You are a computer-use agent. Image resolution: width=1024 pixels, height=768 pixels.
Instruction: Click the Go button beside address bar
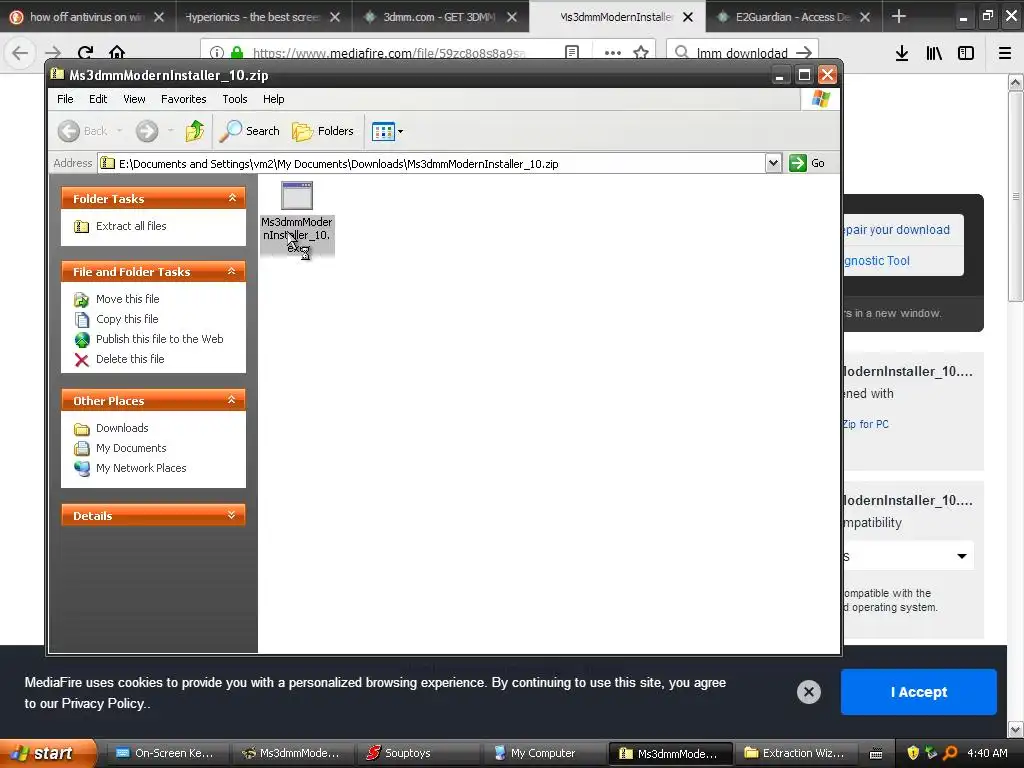click(x=807, y=163)
